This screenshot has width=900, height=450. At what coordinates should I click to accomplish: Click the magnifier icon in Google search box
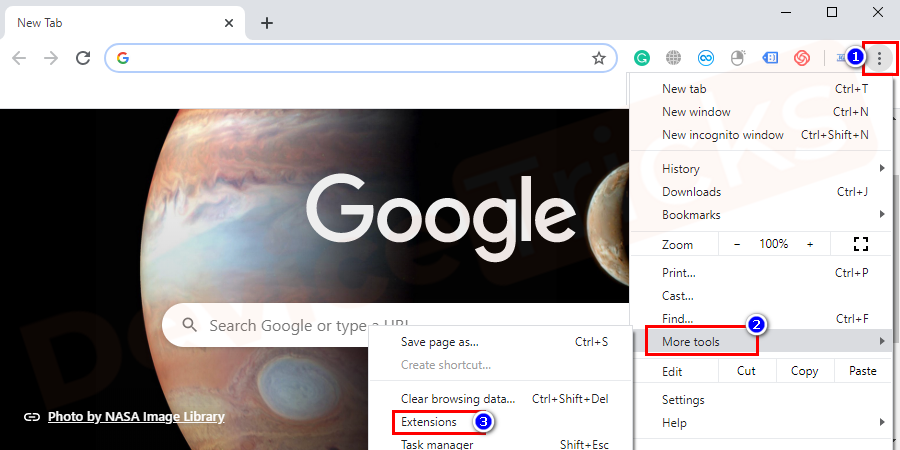[189, 325]
